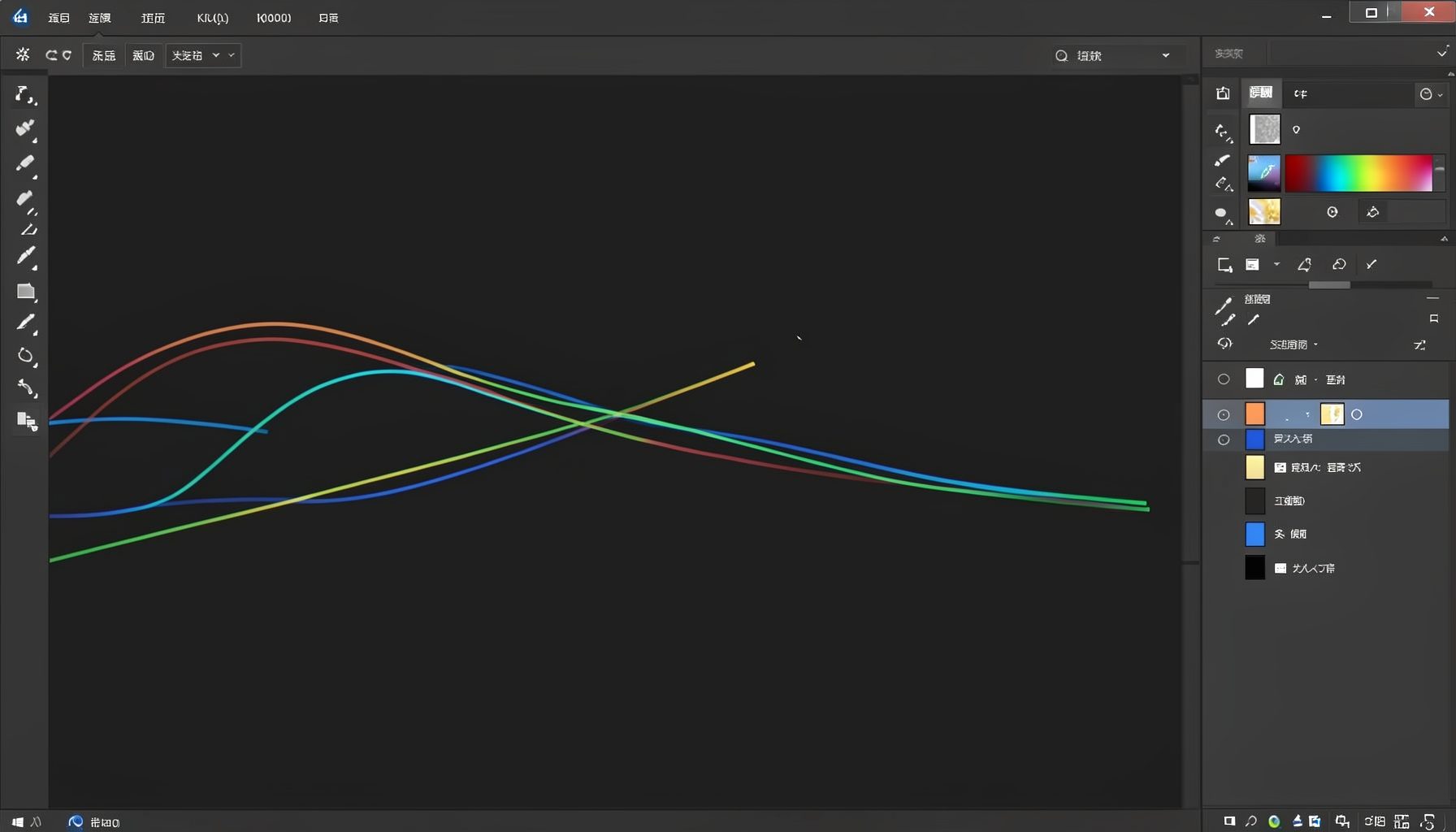Click the pin icon beside the gray texture thumbnail
This screenshot has width=1456, height=832.
coord(1297,129)
